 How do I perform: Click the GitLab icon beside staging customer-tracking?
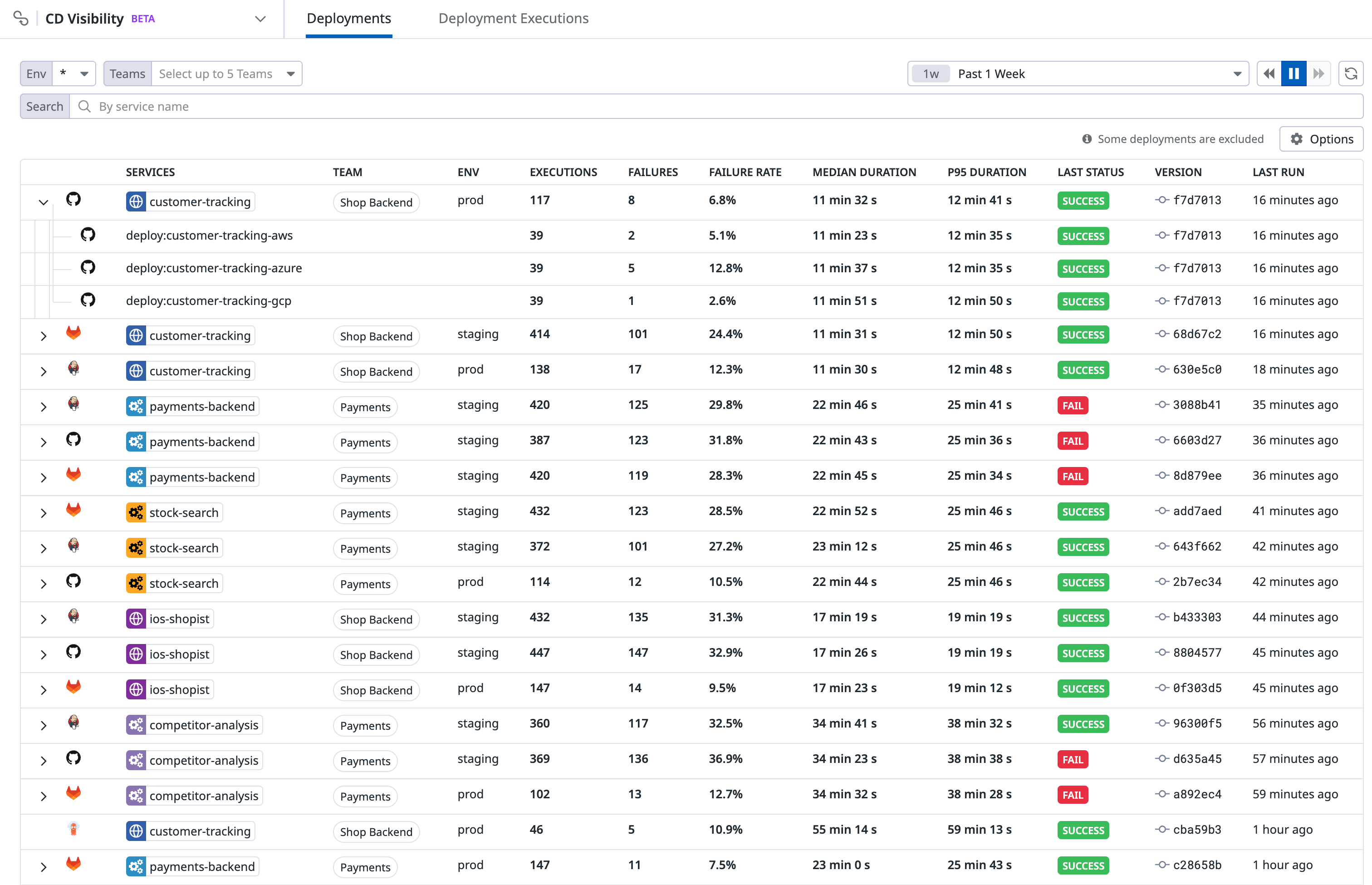(x=73, y=334)
